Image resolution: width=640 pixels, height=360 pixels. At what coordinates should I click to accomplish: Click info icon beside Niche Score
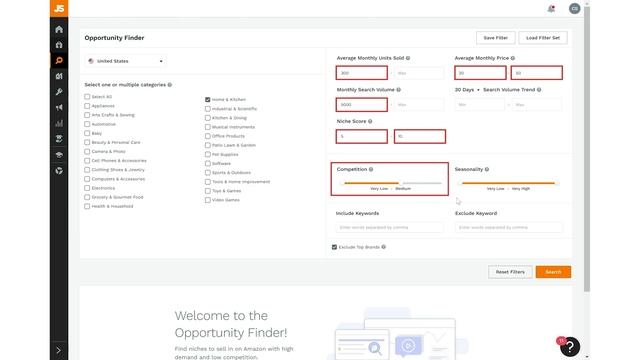(x=370, y=121)
